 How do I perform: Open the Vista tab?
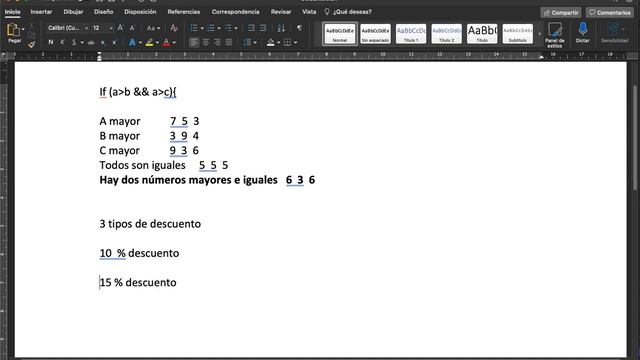309,12
